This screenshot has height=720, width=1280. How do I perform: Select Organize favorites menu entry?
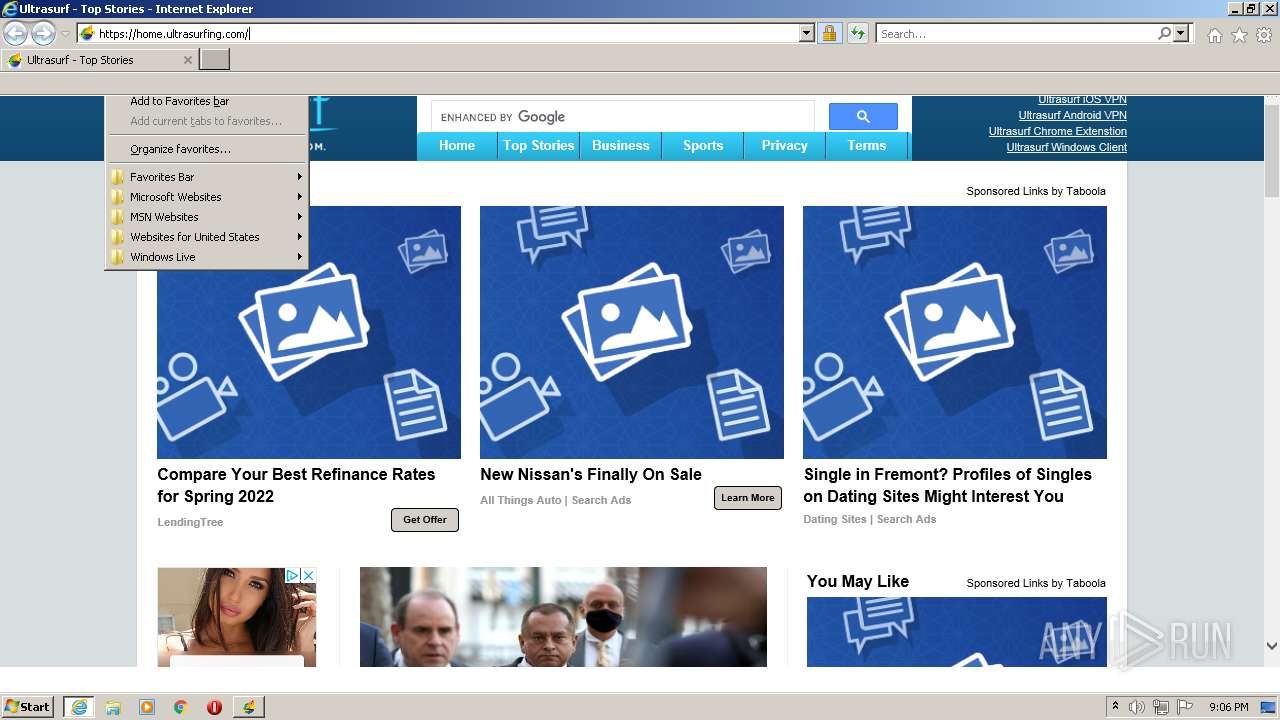[207, 149]
